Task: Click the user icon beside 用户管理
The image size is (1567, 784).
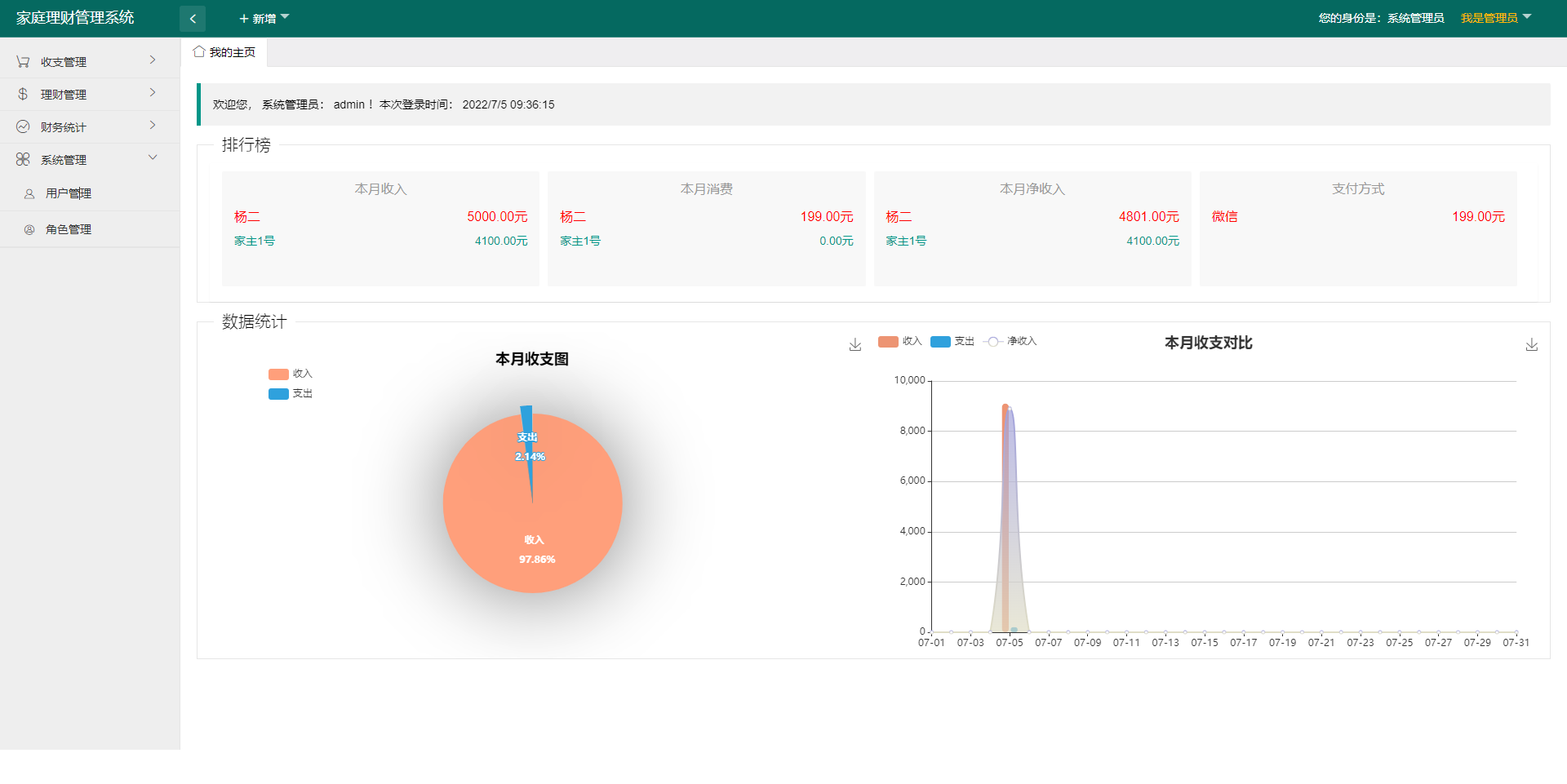Action: (29, 194)
